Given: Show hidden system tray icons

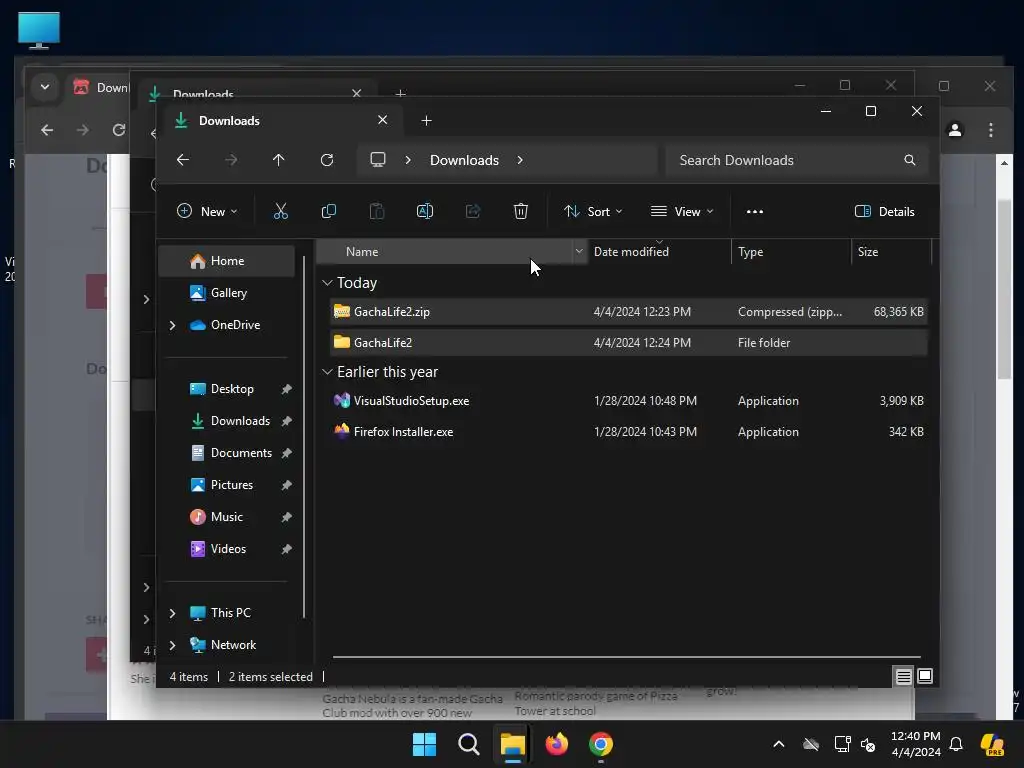Looking at the screenshot, I should pyautogui.click(x=778, y=744).
